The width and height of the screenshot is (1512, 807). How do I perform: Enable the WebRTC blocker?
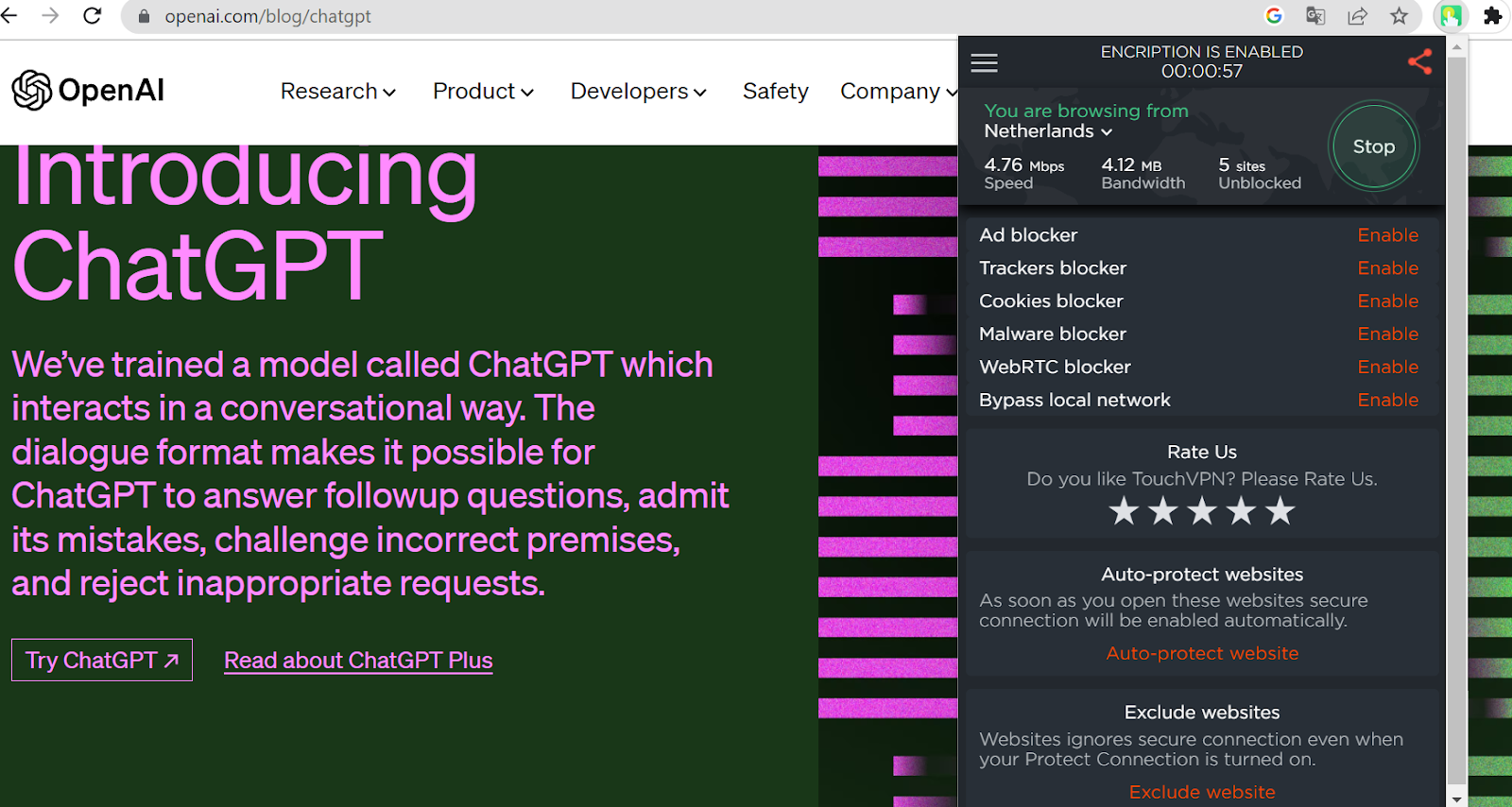click(1387, 367)
